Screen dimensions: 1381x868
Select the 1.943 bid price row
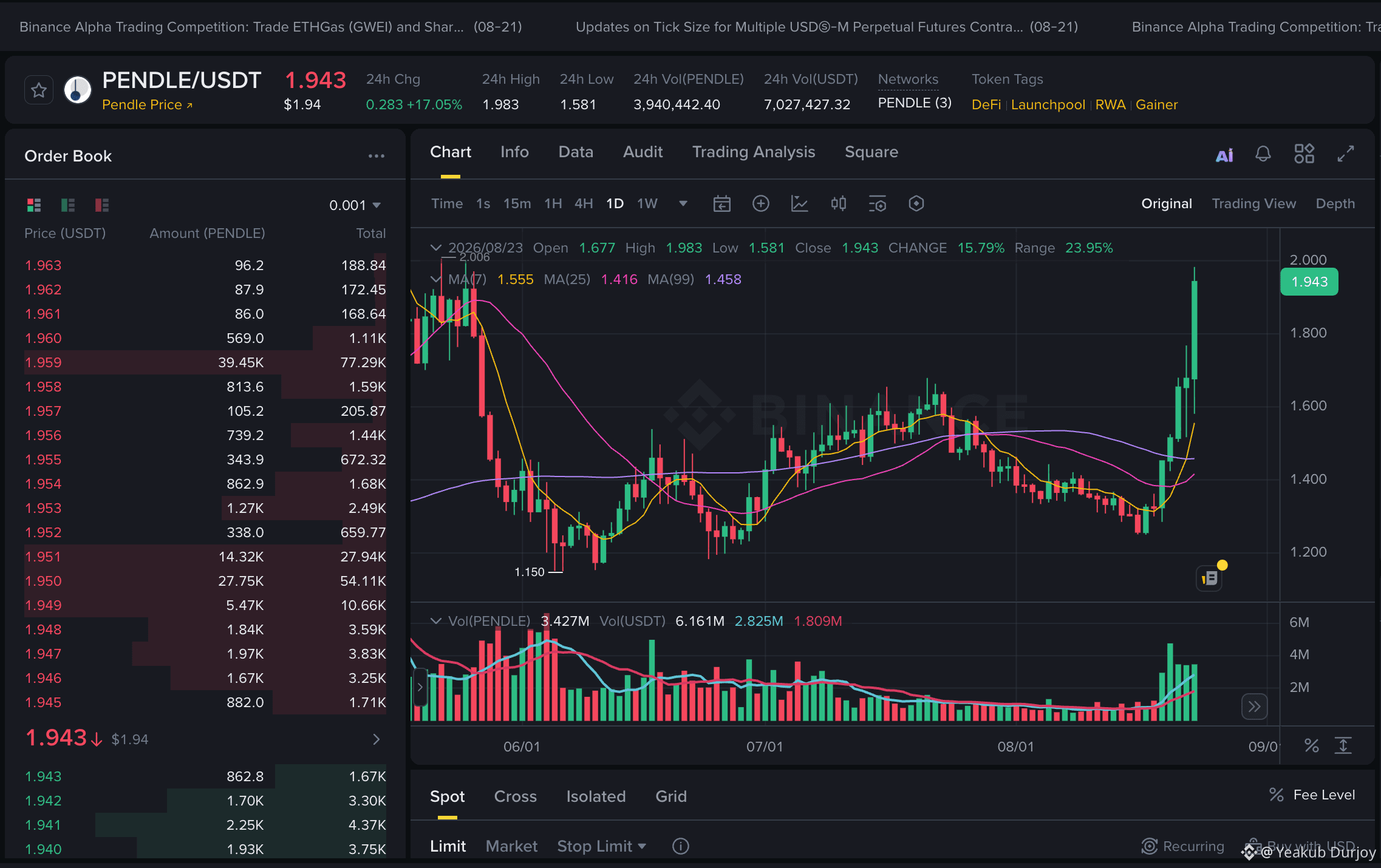tap(205, 776)
